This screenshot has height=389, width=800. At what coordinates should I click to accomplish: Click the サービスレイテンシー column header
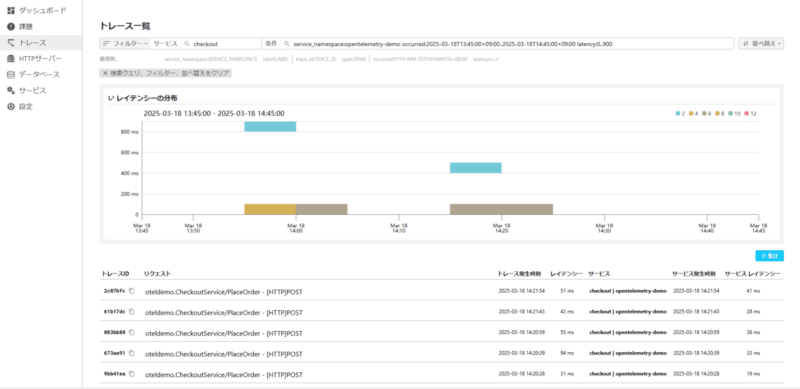click(753, 274)
